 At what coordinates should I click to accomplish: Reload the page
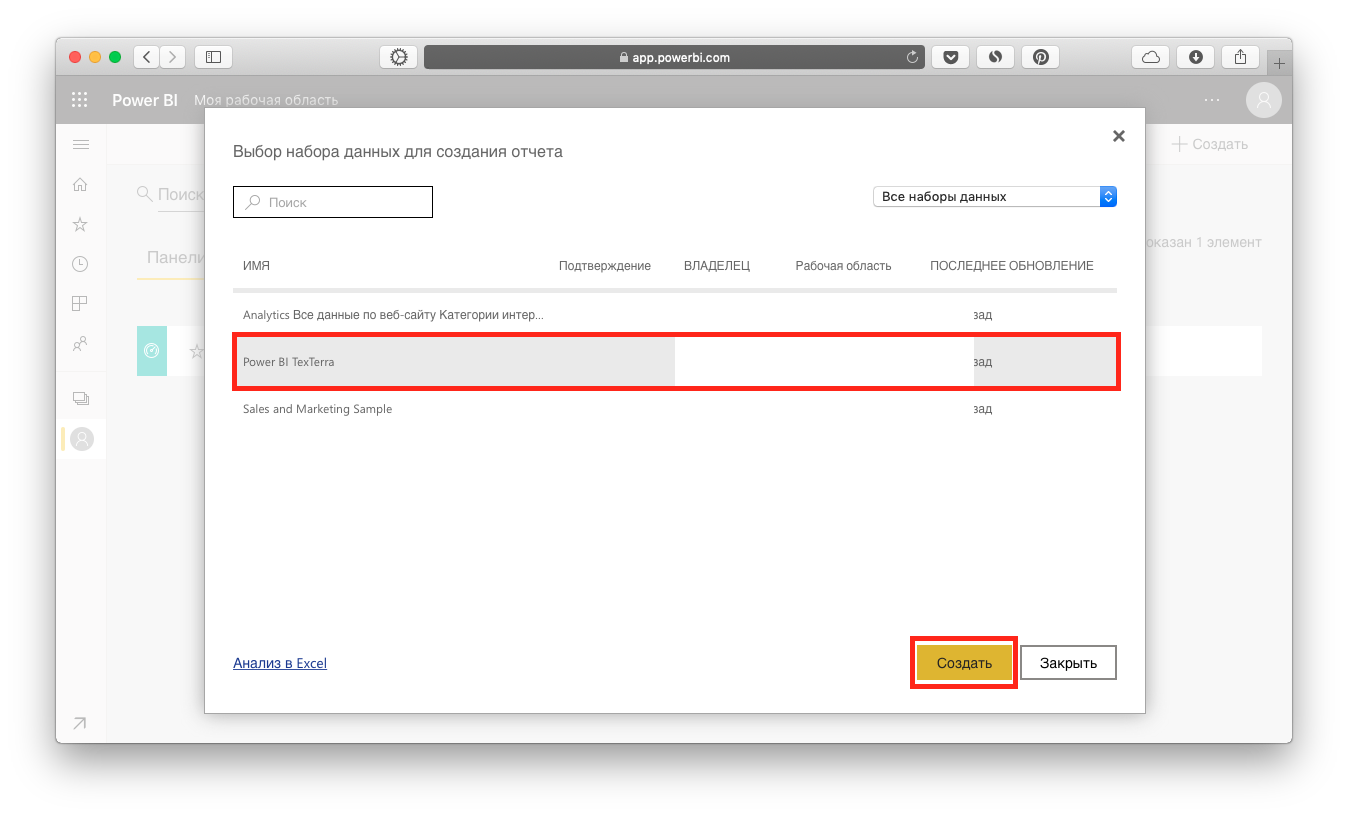[912, 57]
